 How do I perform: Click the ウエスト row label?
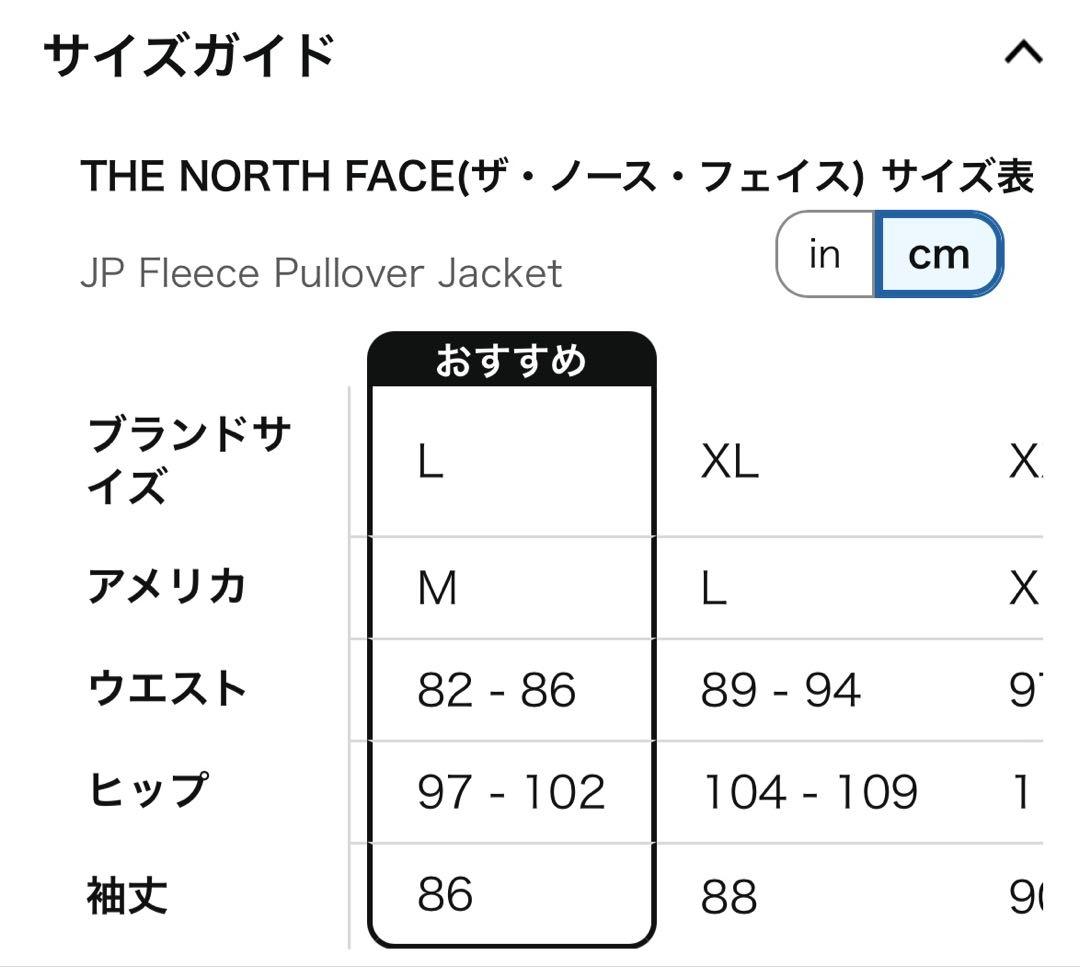[x=167, y=688]
